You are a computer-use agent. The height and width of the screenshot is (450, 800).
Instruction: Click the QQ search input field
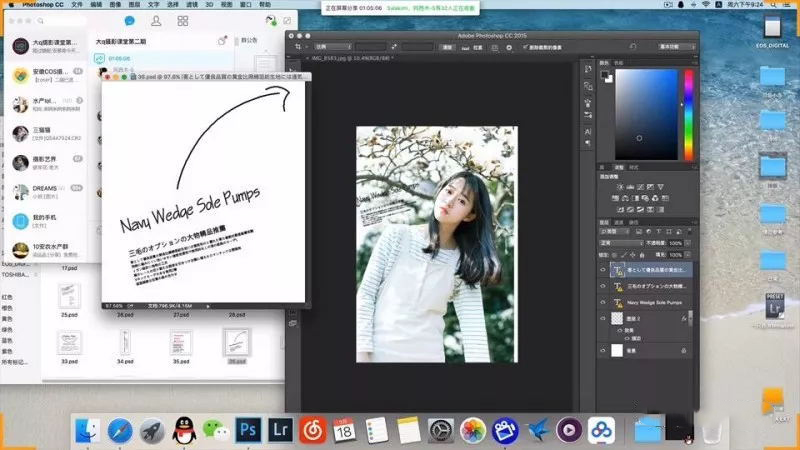point(60,21)
